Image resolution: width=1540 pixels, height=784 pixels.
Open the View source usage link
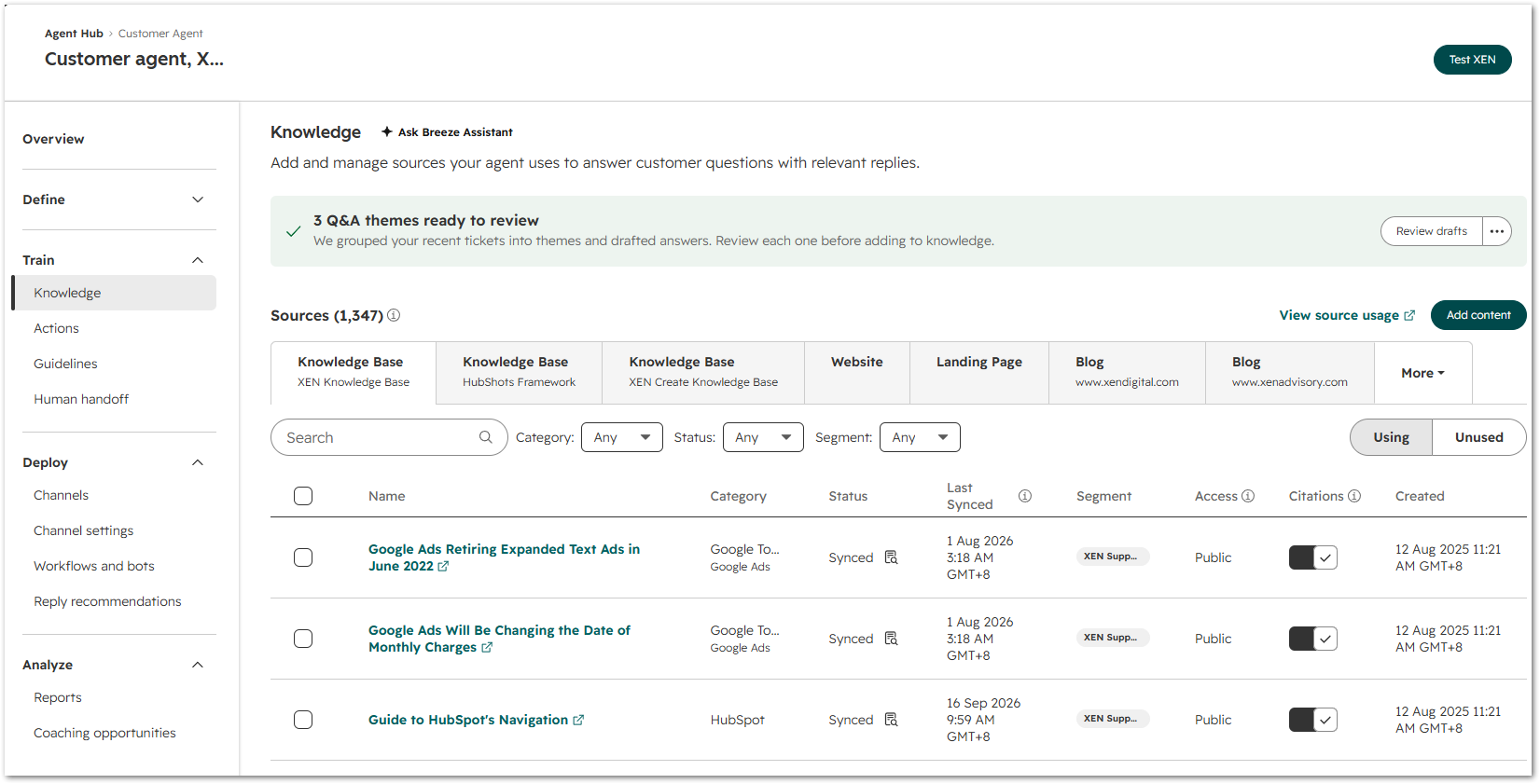[x=1347, y=315]
